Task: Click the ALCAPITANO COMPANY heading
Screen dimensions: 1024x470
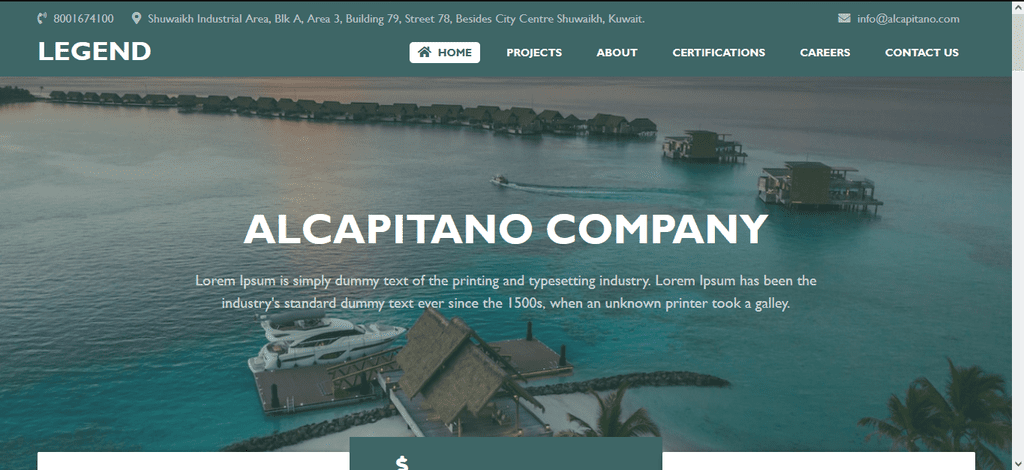Action: click(x=505, y=229)
